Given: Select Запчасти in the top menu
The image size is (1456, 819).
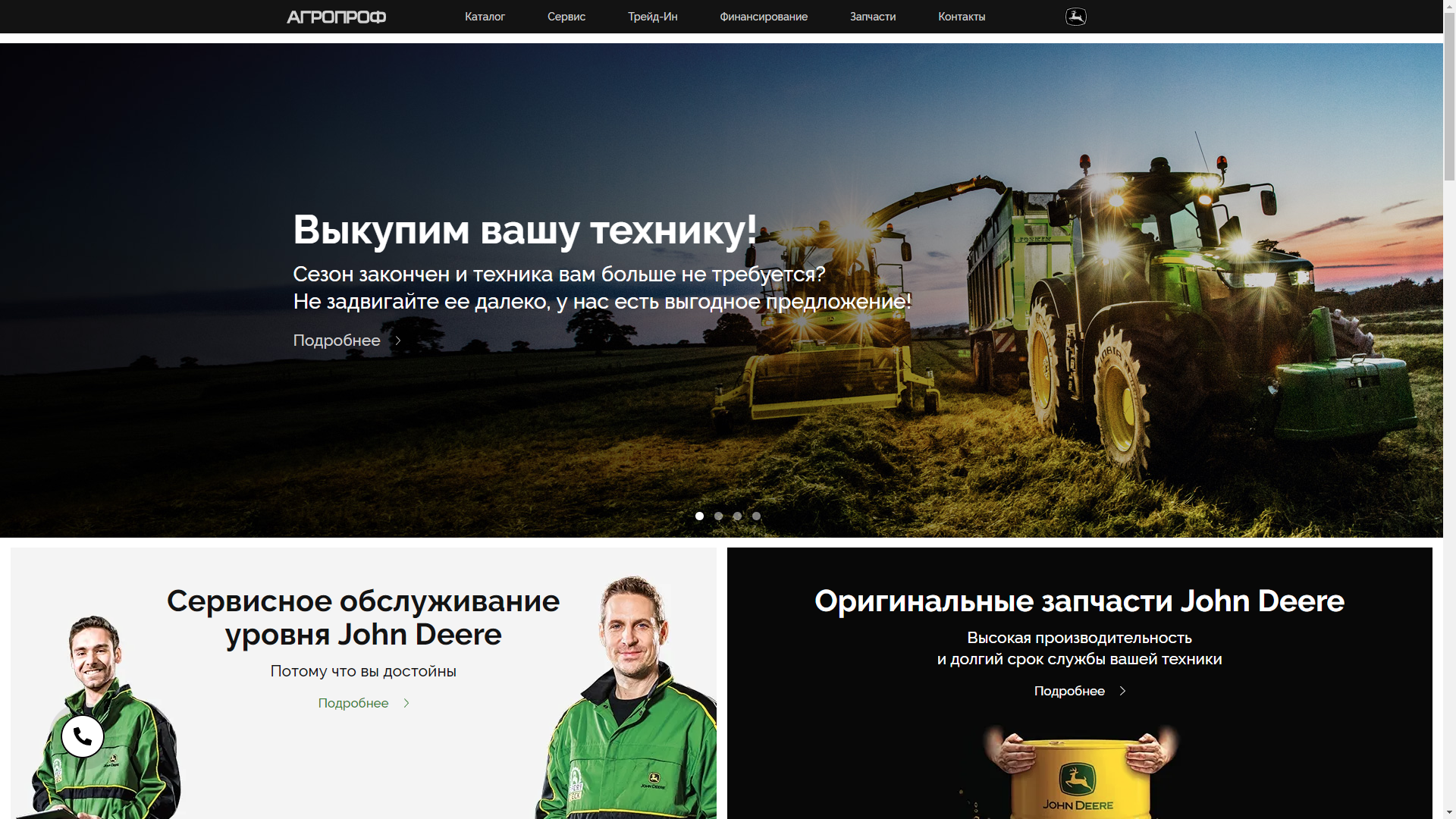Looking at the screenshot, I should coord(873,17).
